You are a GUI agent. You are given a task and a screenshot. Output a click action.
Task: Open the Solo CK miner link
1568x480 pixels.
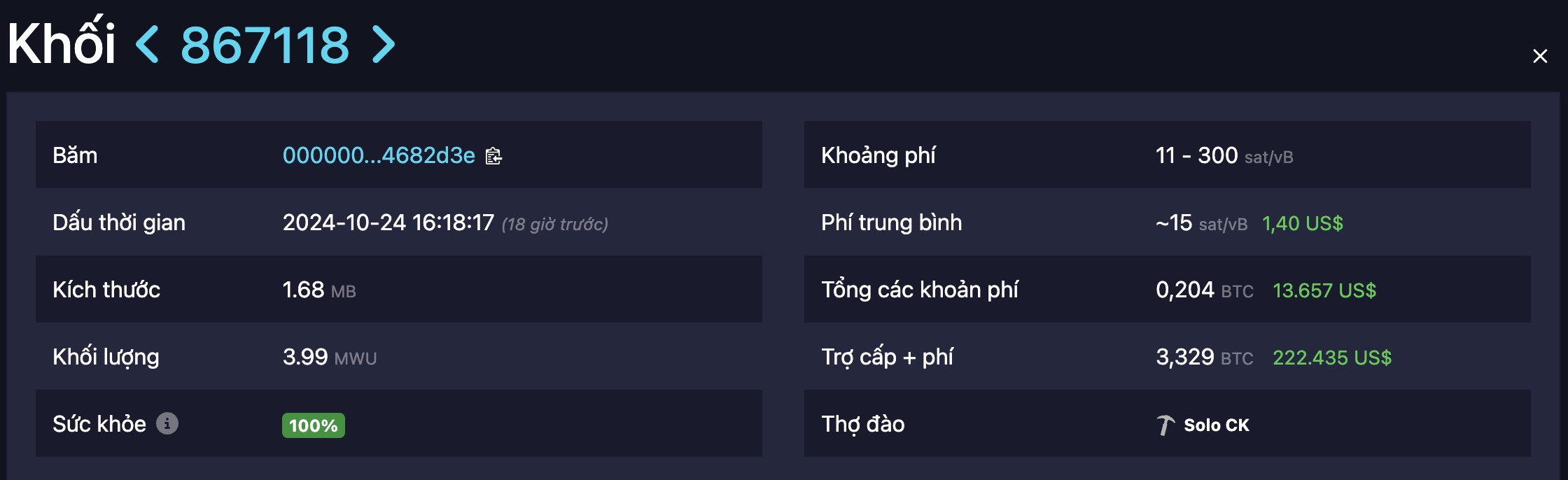coord(1217,425)
